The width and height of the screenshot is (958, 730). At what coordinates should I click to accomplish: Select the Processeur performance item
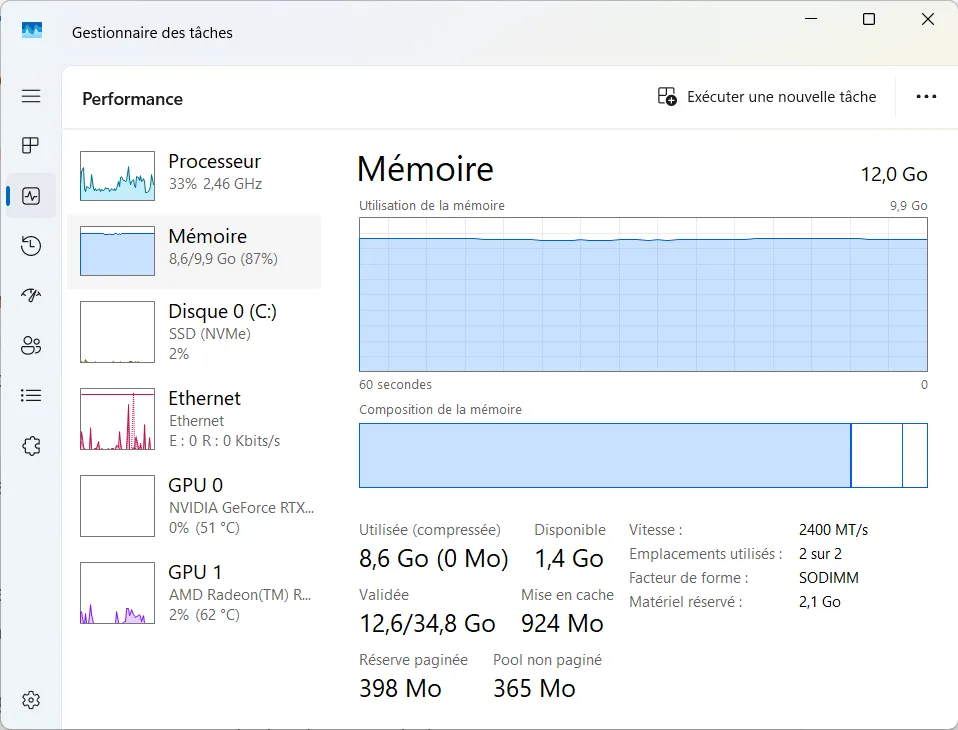tap(194, 176)
